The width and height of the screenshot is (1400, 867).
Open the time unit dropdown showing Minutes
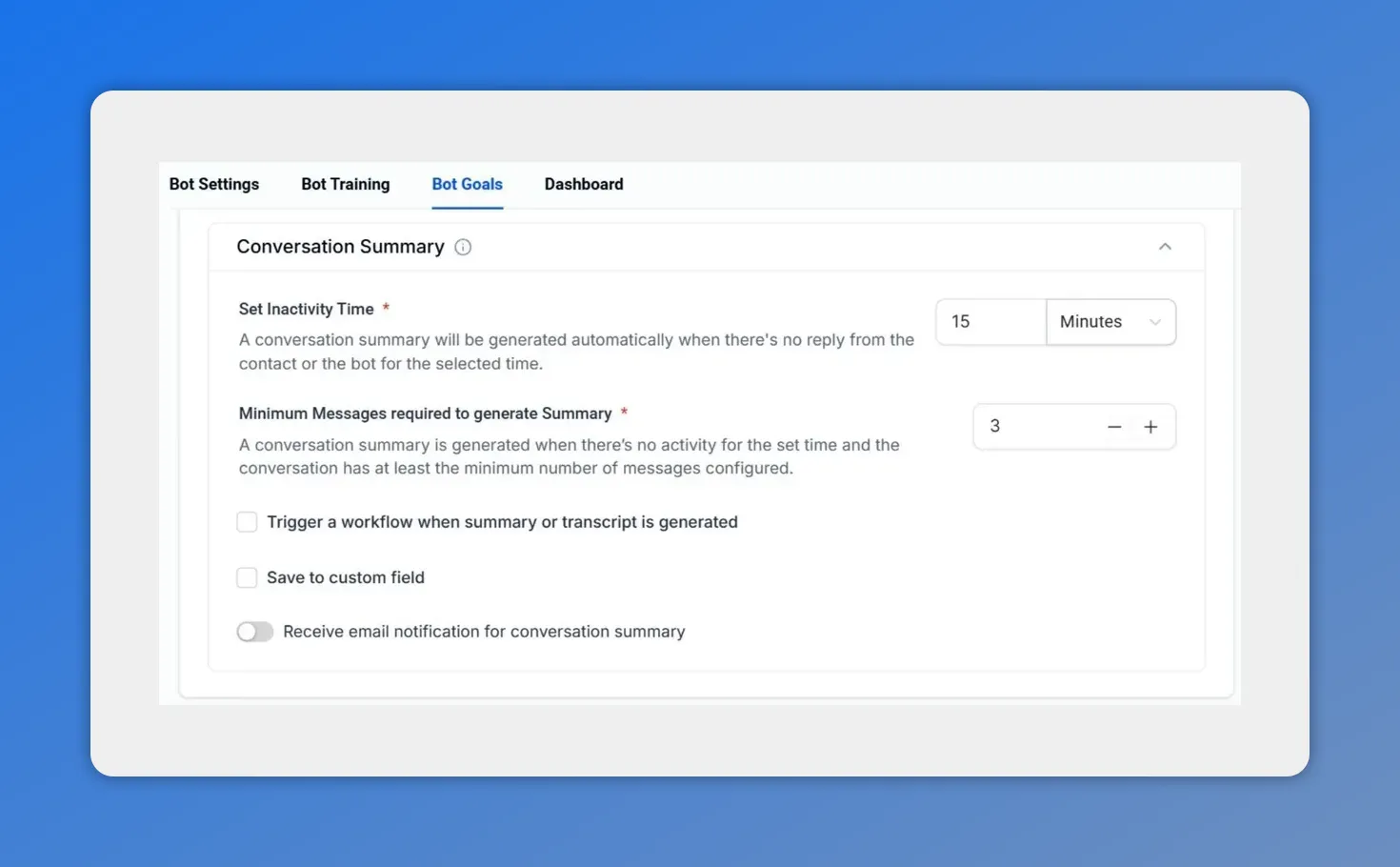tap(1110, 322)
